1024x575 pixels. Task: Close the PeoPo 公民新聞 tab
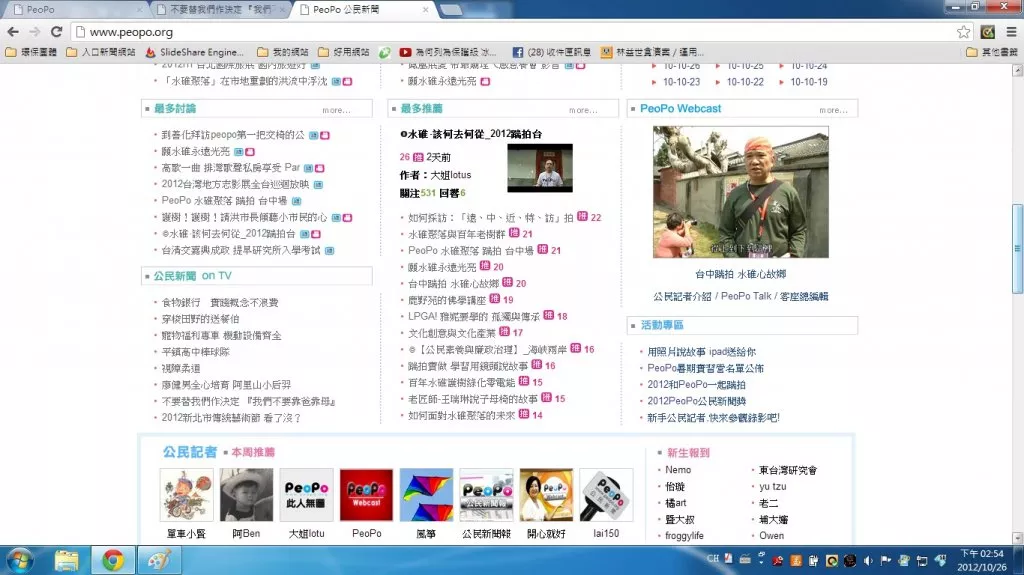[x=426, y=10]
